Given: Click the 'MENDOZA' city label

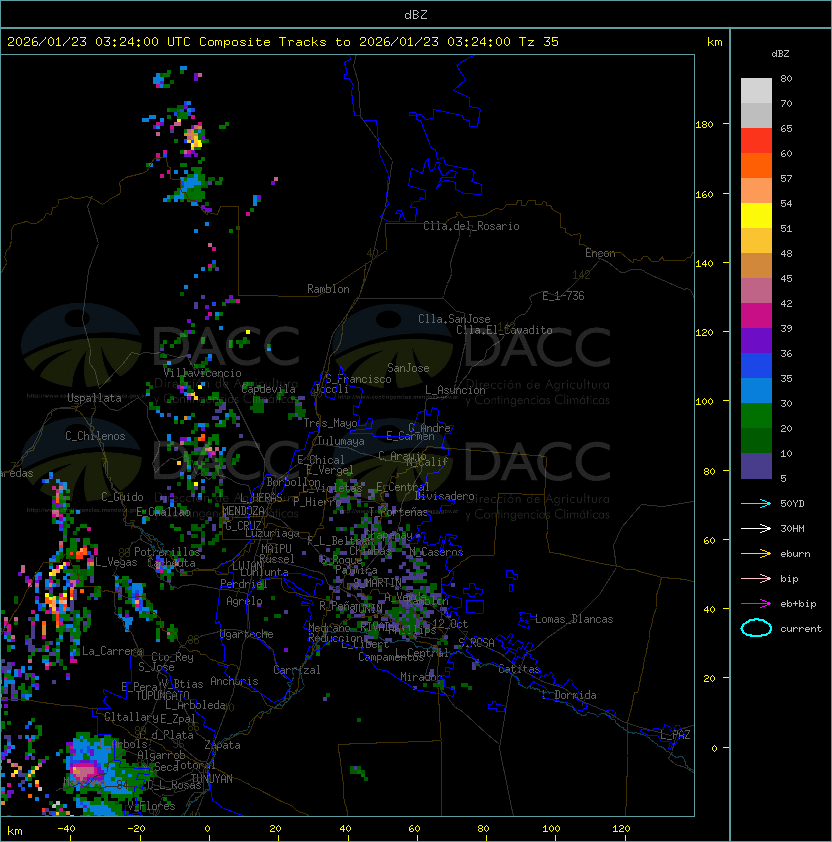Looking at the screenshot, I should tap(243, 511).
